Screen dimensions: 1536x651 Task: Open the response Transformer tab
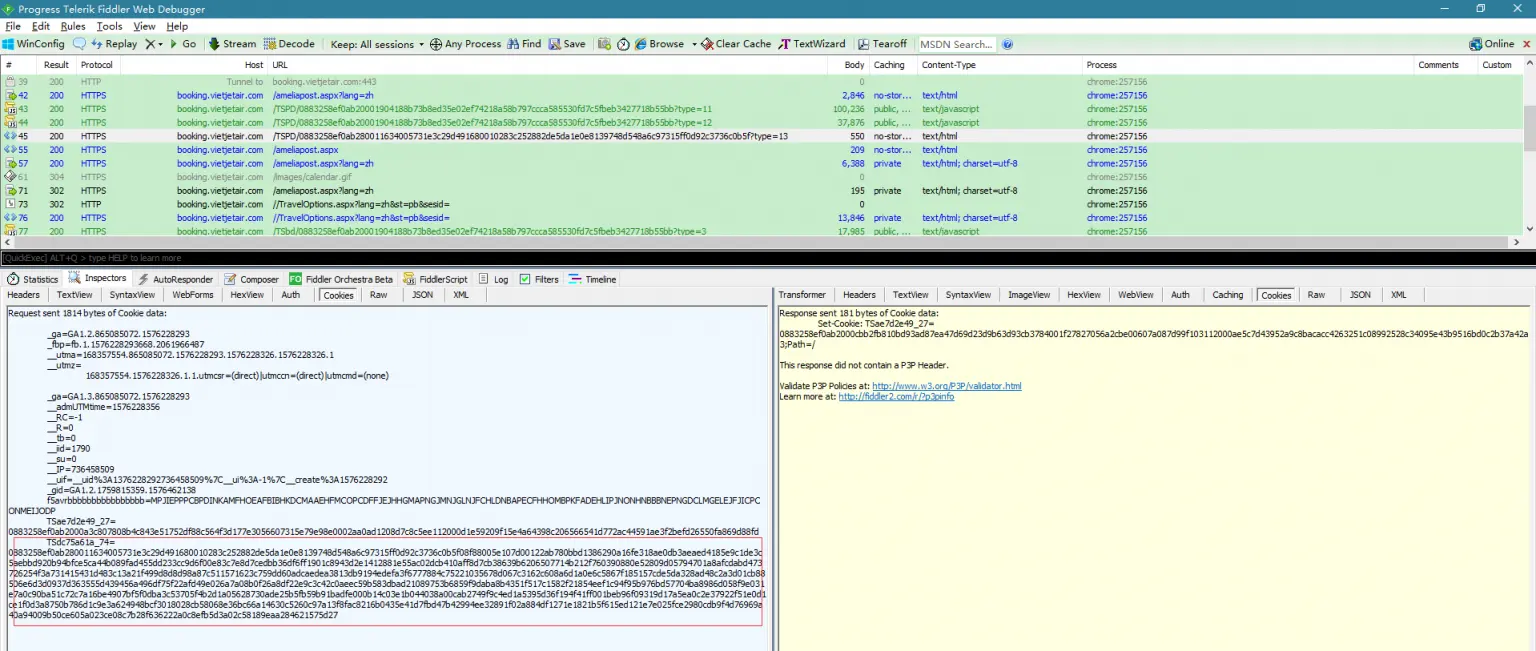802,295
